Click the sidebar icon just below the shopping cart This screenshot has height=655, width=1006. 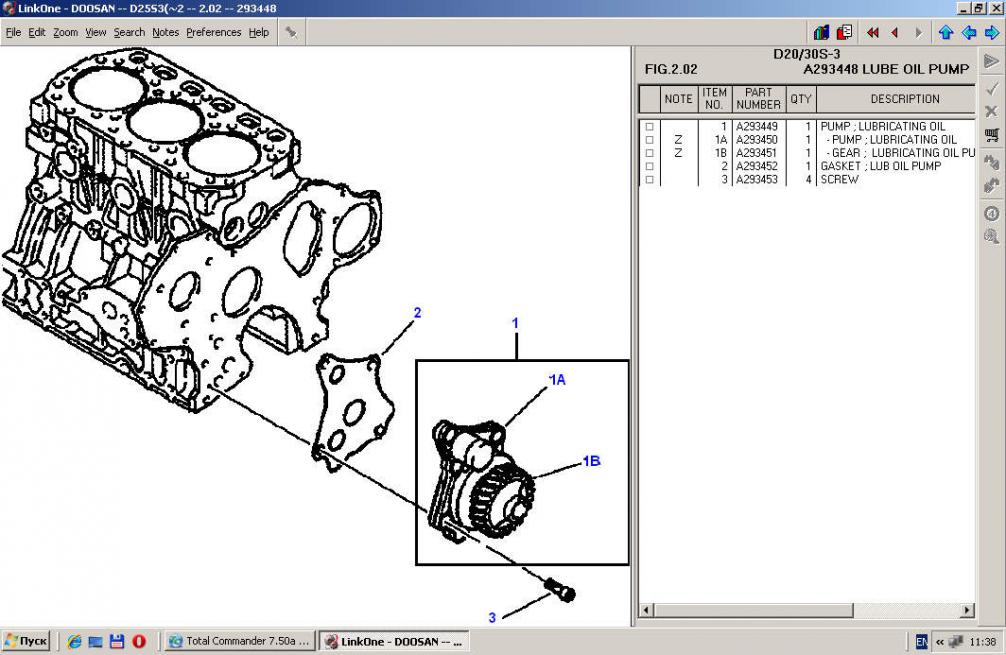click(x=991, y=162)
